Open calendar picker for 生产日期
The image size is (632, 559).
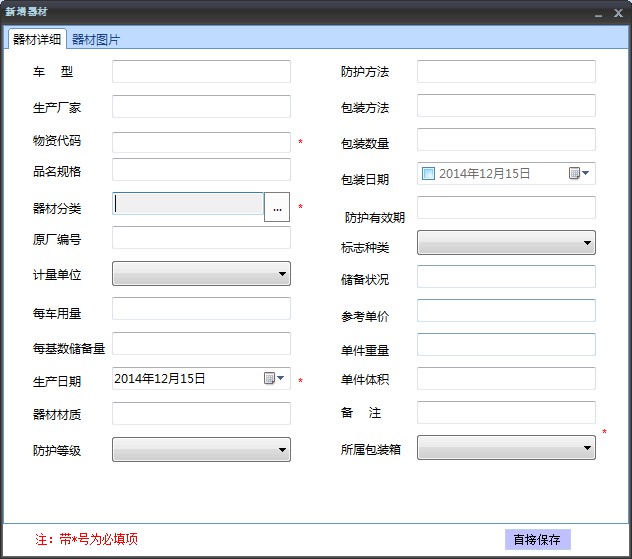click(274, 379)
